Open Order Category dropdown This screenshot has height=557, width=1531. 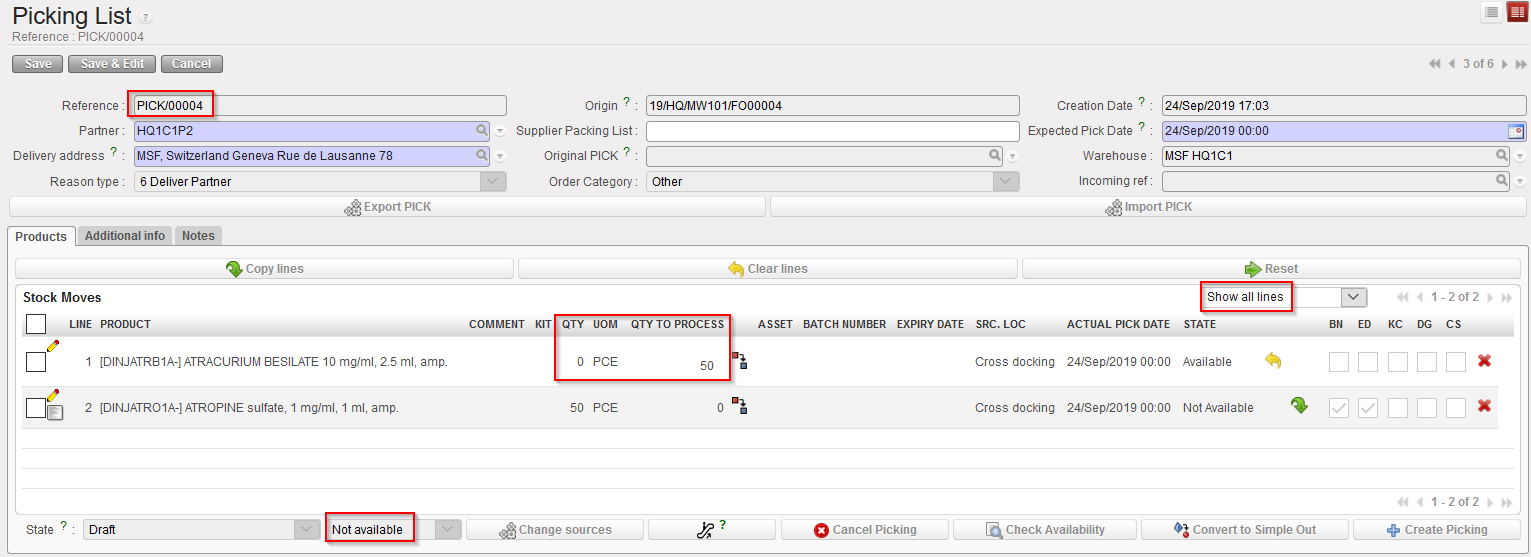point(1006,181)
